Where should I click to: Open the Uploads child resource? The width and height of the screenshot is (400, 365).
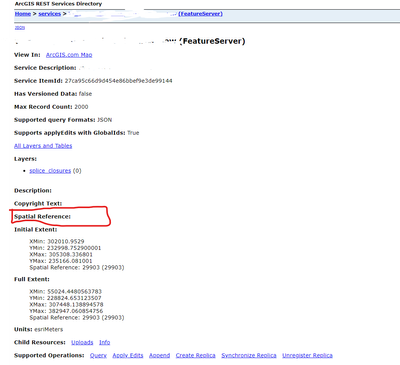tap(82, 342)
